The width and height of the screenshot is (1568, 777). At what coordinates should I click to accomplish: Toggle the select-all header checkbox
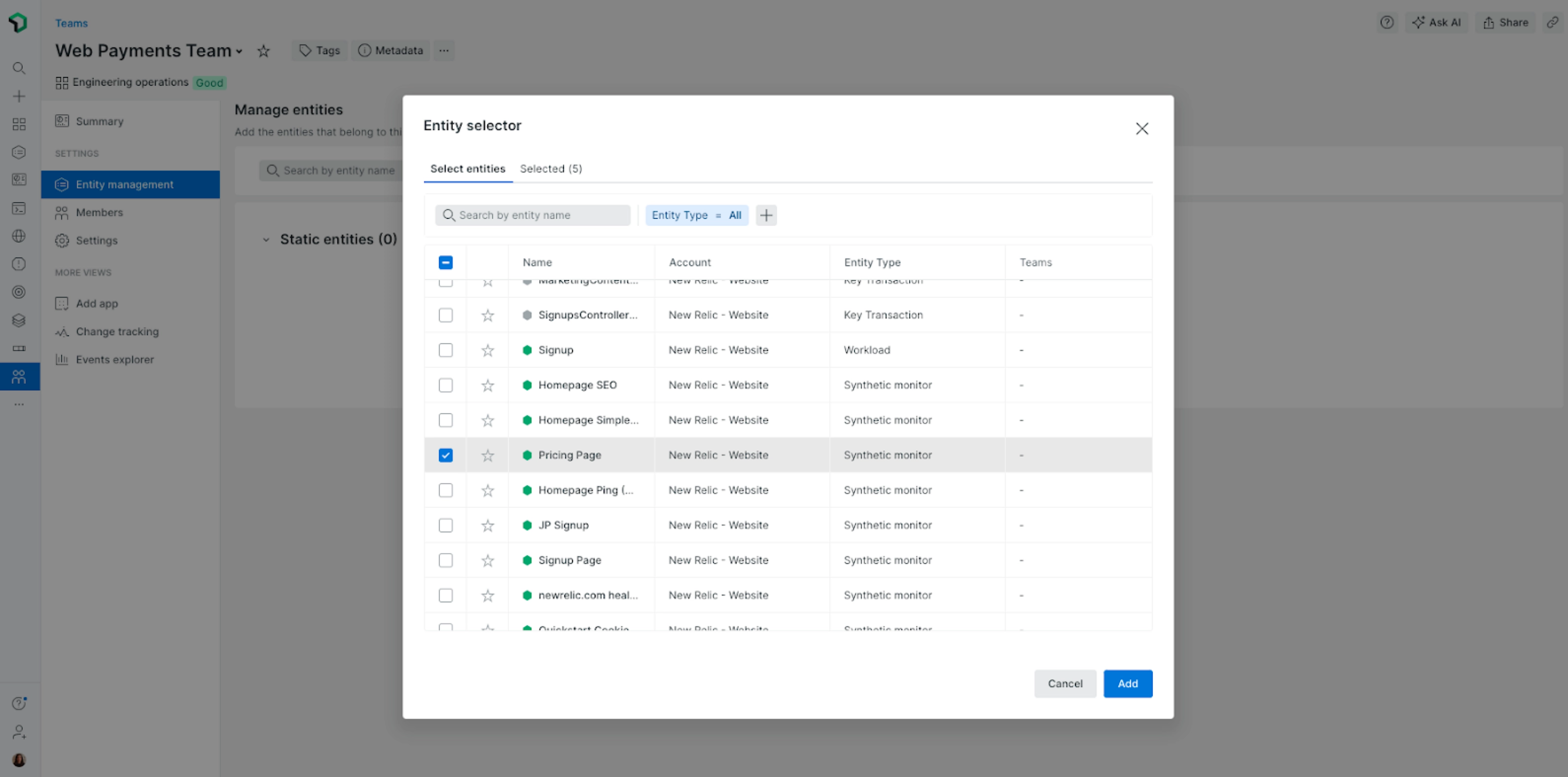(x=446, y=262)
